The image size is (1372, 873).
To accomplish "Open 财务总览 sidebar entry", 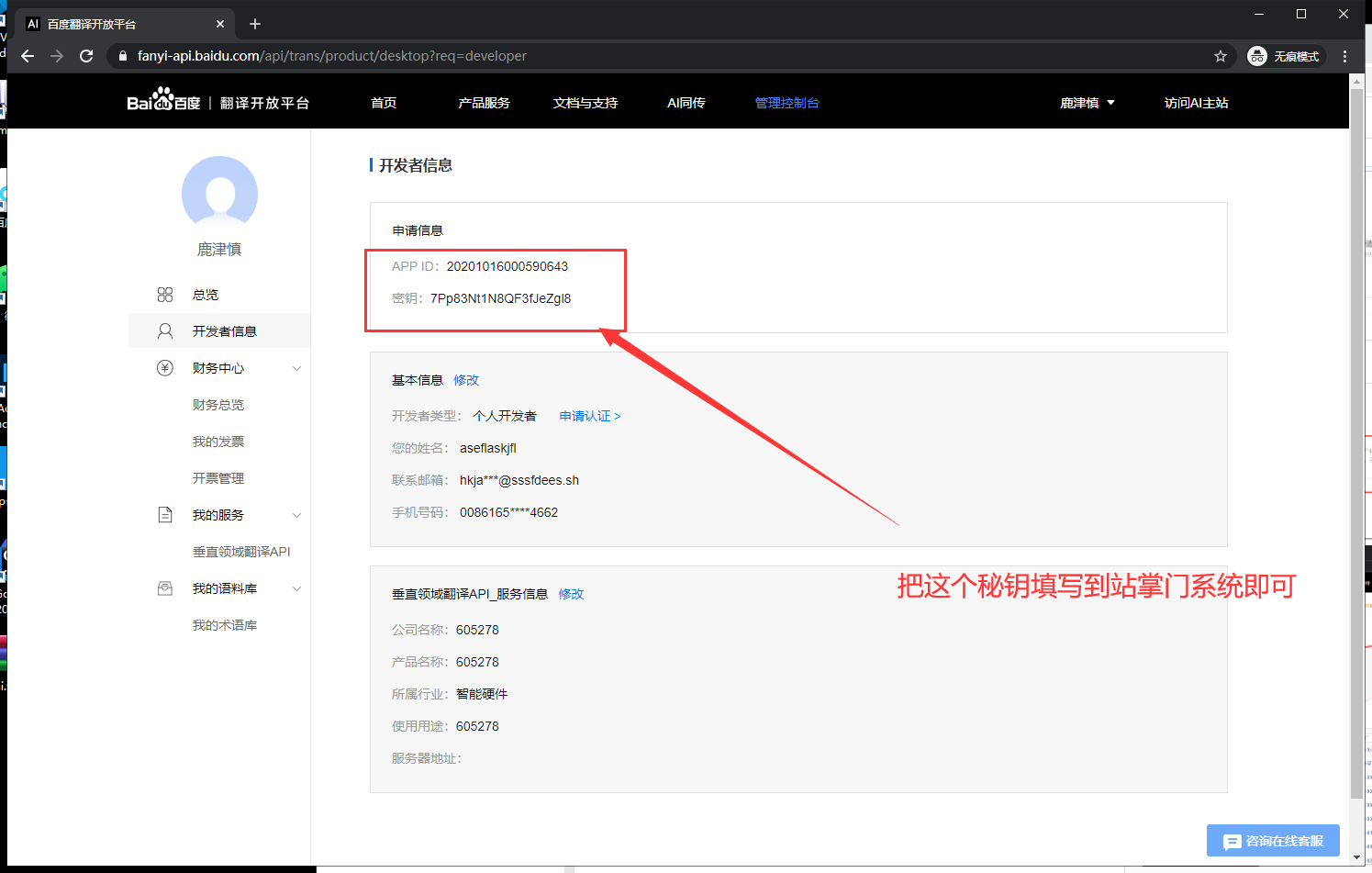I will [218, 405].
